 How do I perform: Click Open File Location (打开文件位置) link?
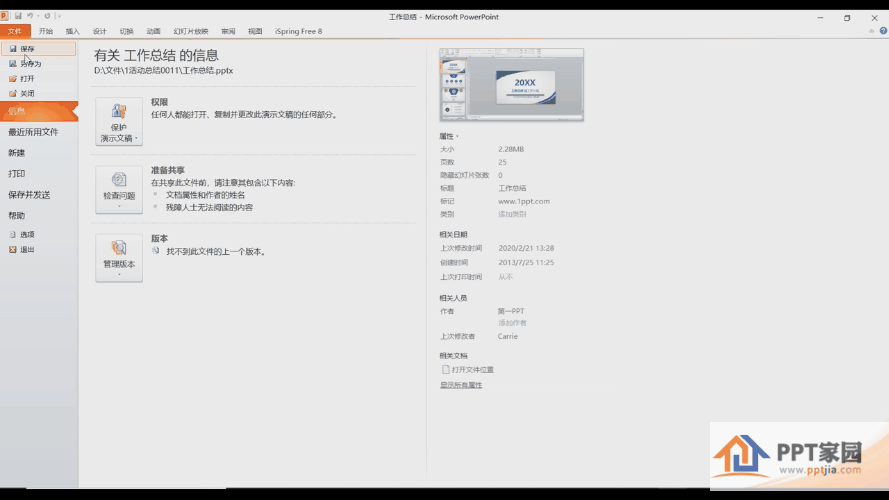[x=473, y=370]
